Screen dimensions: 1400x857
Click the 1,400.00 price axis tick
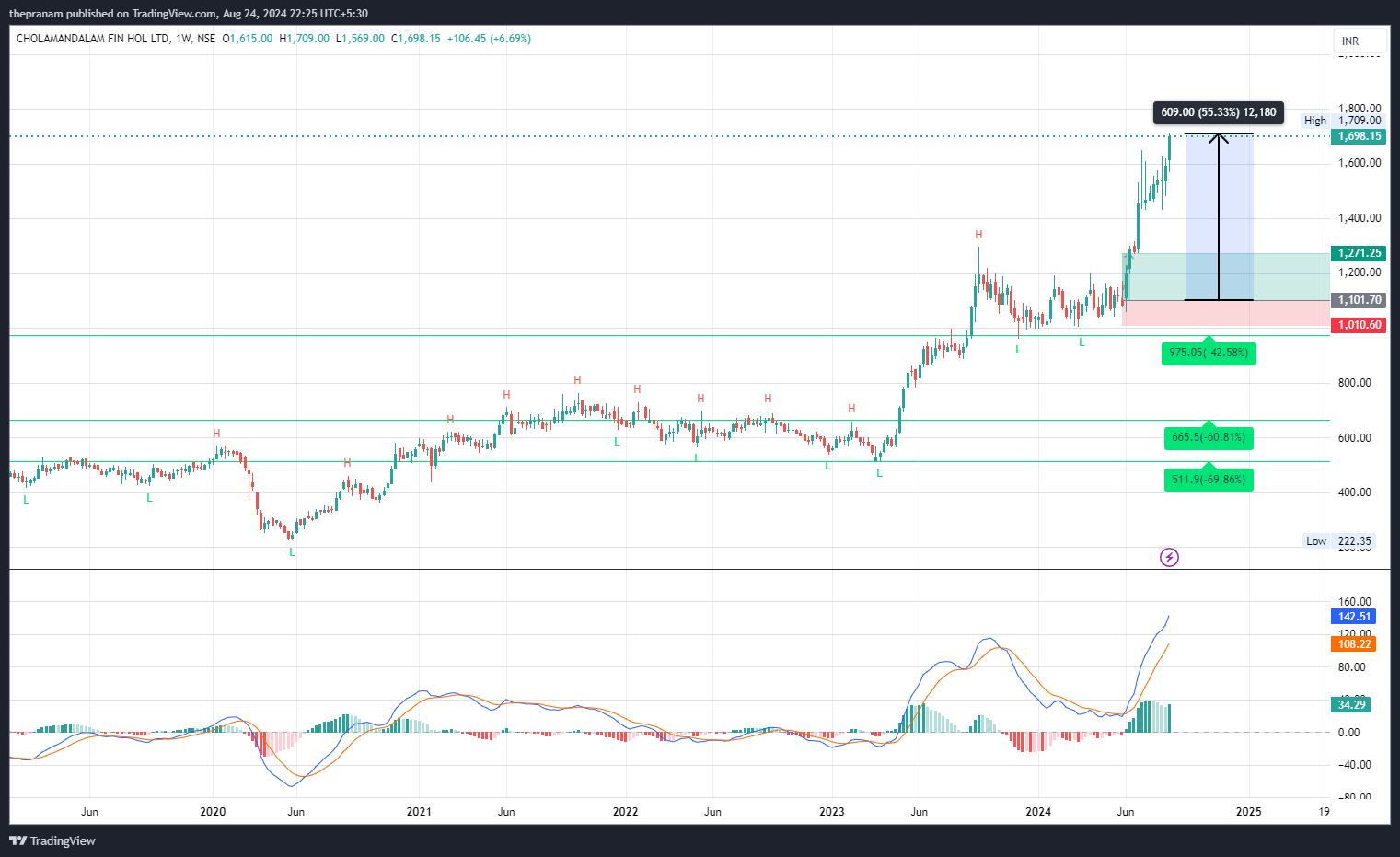coord(1360,218)
